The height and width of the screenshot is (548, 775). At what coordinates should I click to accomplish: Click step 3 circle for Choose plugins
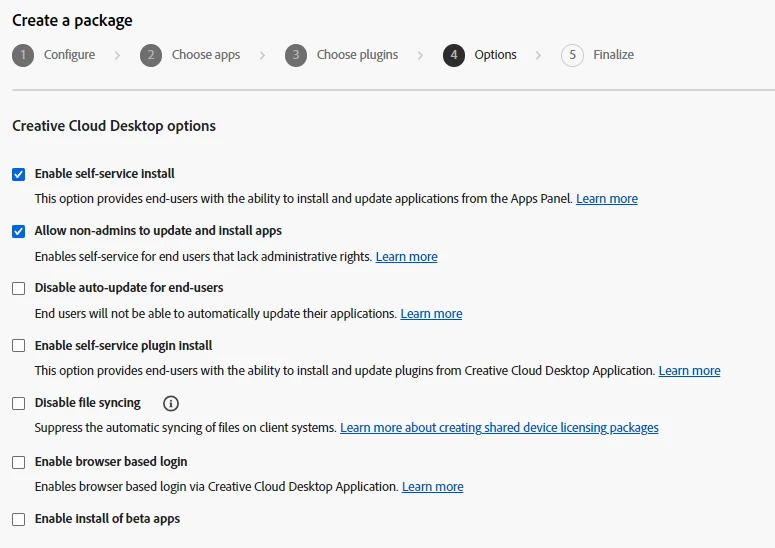(x=296, y=55)
